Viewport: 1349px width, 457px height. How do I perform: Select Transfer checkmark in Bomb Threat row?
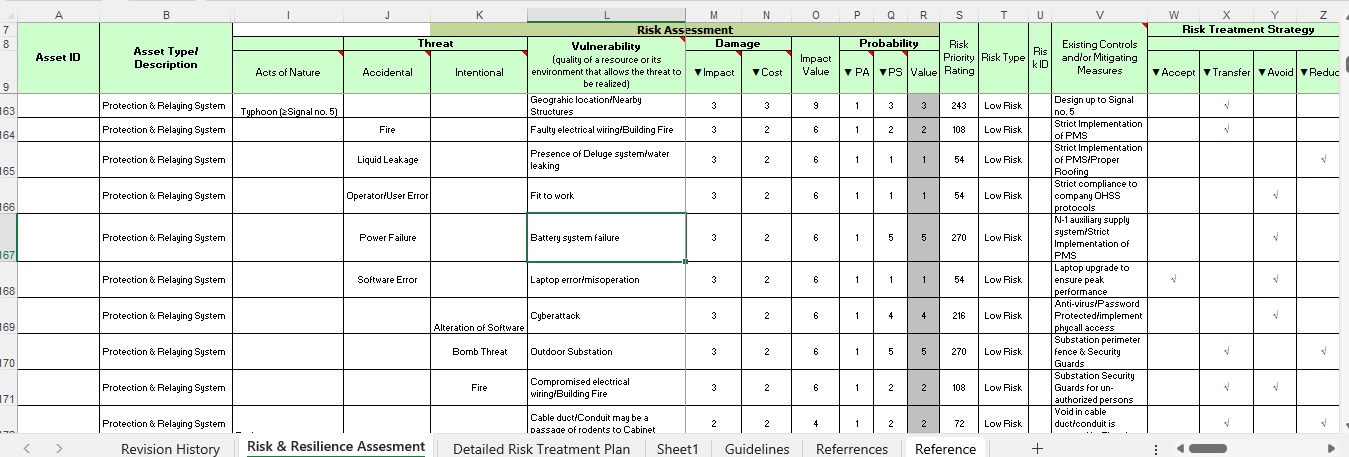1227,352
